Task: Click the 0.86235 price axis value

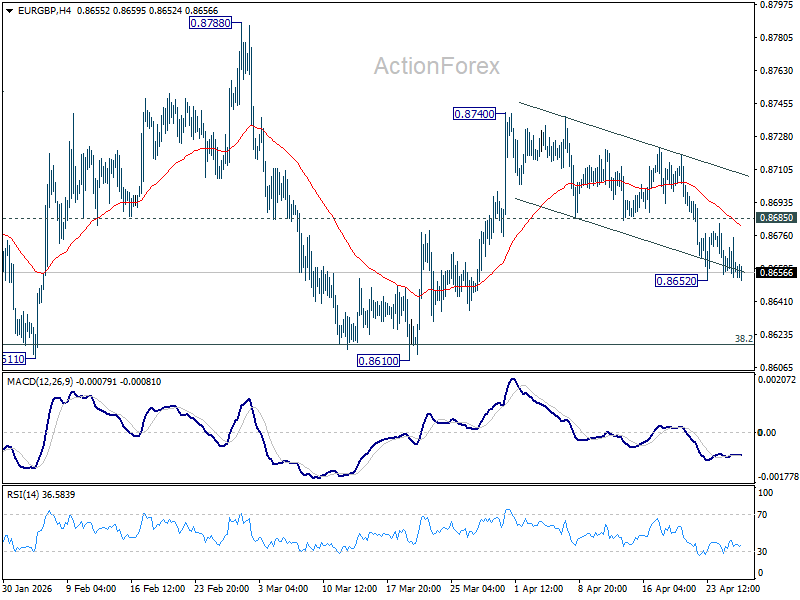Action: click(777, 335)
